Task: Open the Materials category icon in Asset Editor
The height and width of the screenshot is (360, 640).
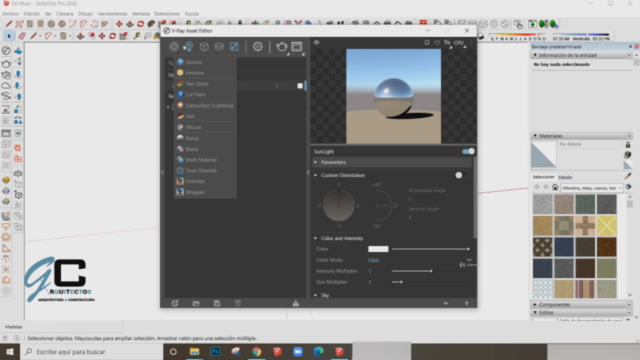Action: 174,47
